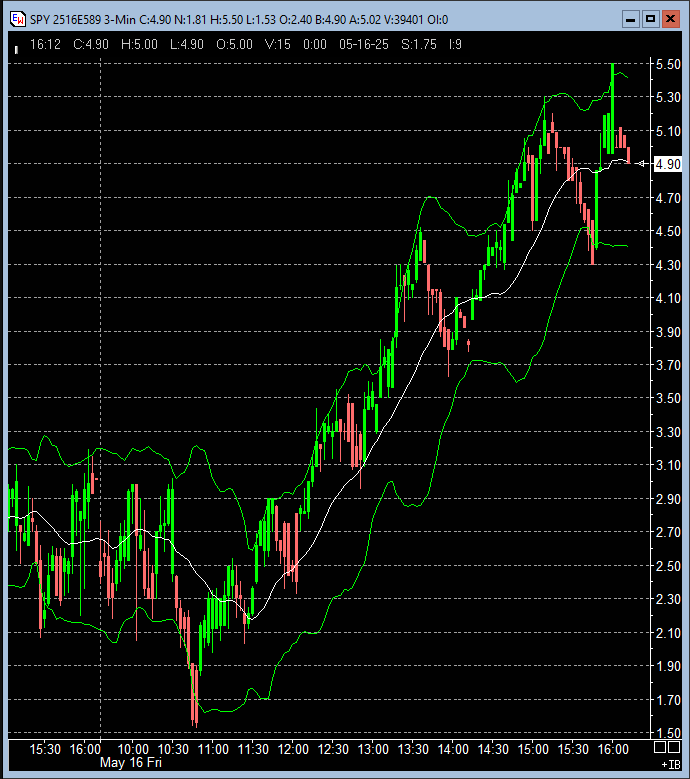
Task: Click the 4.50 price axis label
Action: tap(668, 231)
